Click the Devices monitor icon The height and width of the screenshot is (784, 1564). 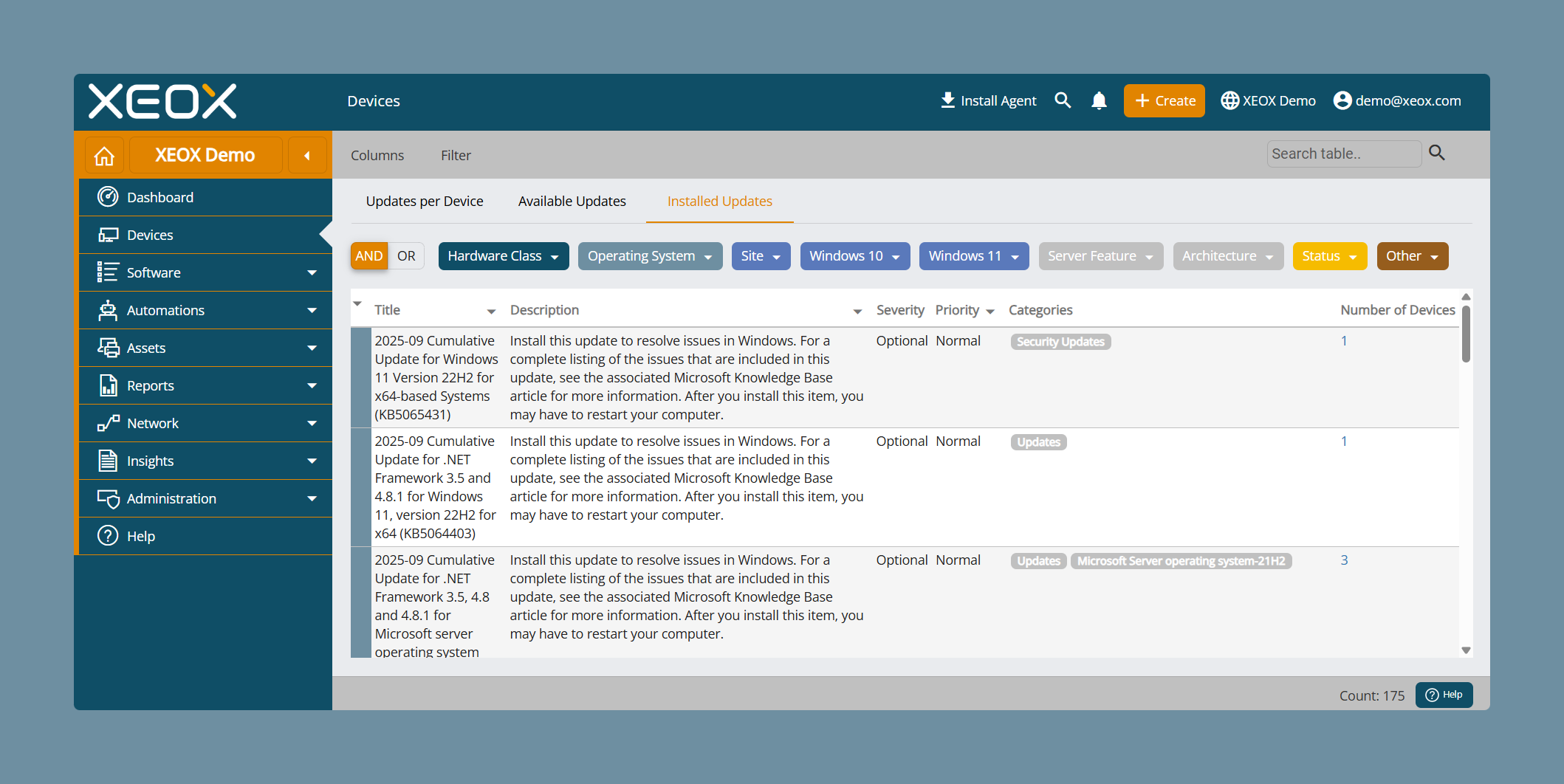coord(108,235)
